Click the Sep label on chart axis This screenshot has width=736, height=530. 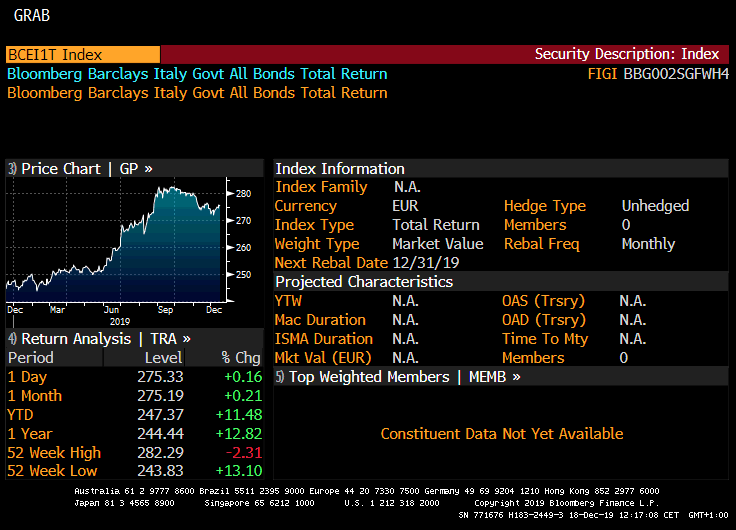tap(165, 310)
